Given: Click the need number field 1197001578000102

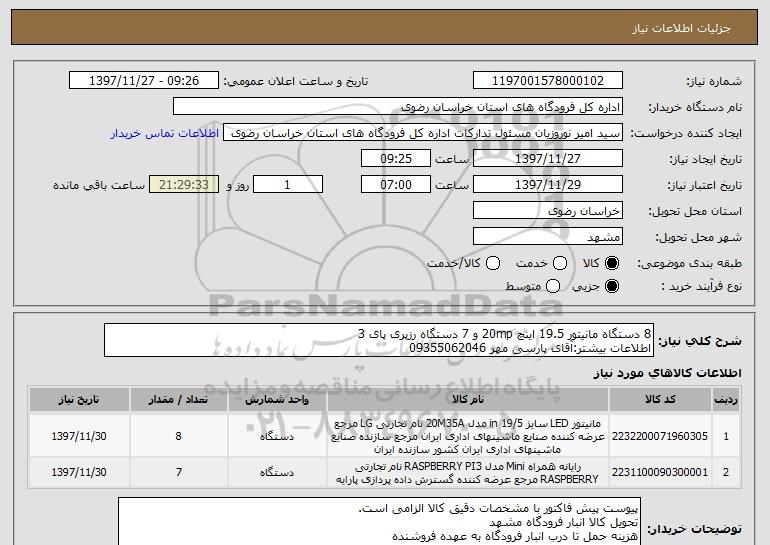Looking at the screenshot, I should tap(548, 81).
